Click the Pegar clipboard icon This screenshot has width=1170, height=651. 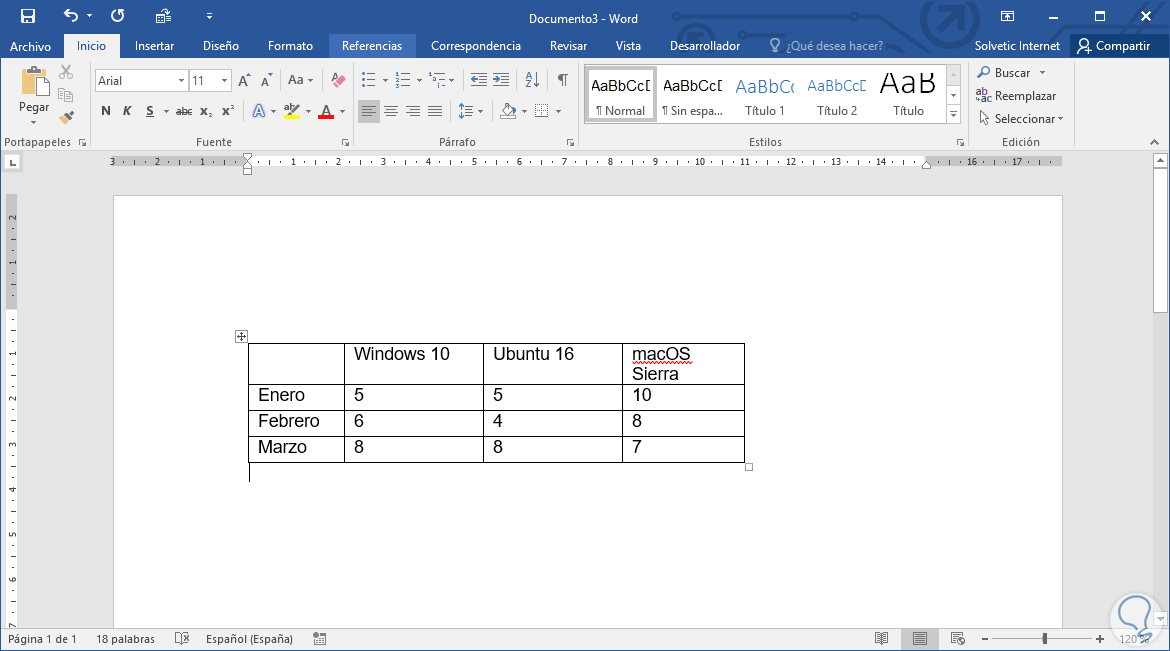click(34, 82)
